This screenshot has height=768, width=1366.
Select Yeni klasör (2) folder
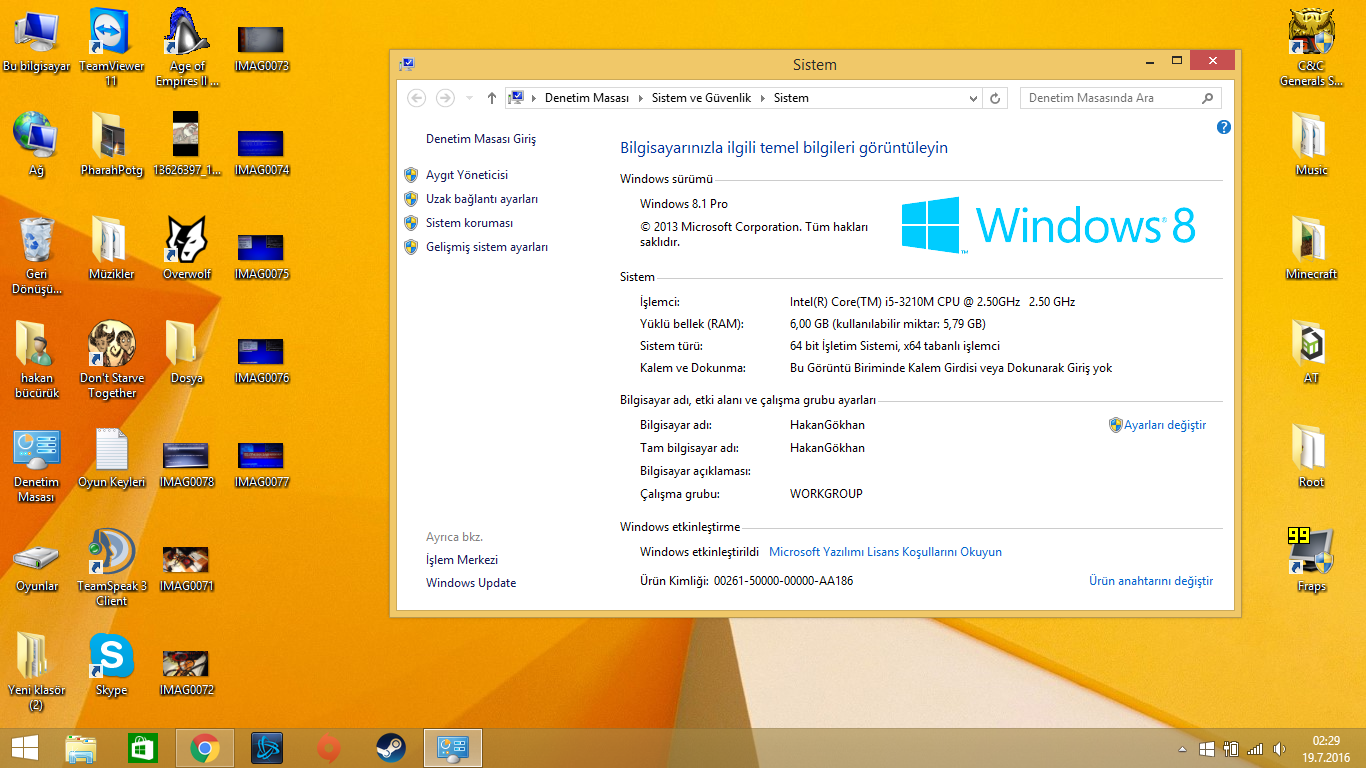point(37,672)
